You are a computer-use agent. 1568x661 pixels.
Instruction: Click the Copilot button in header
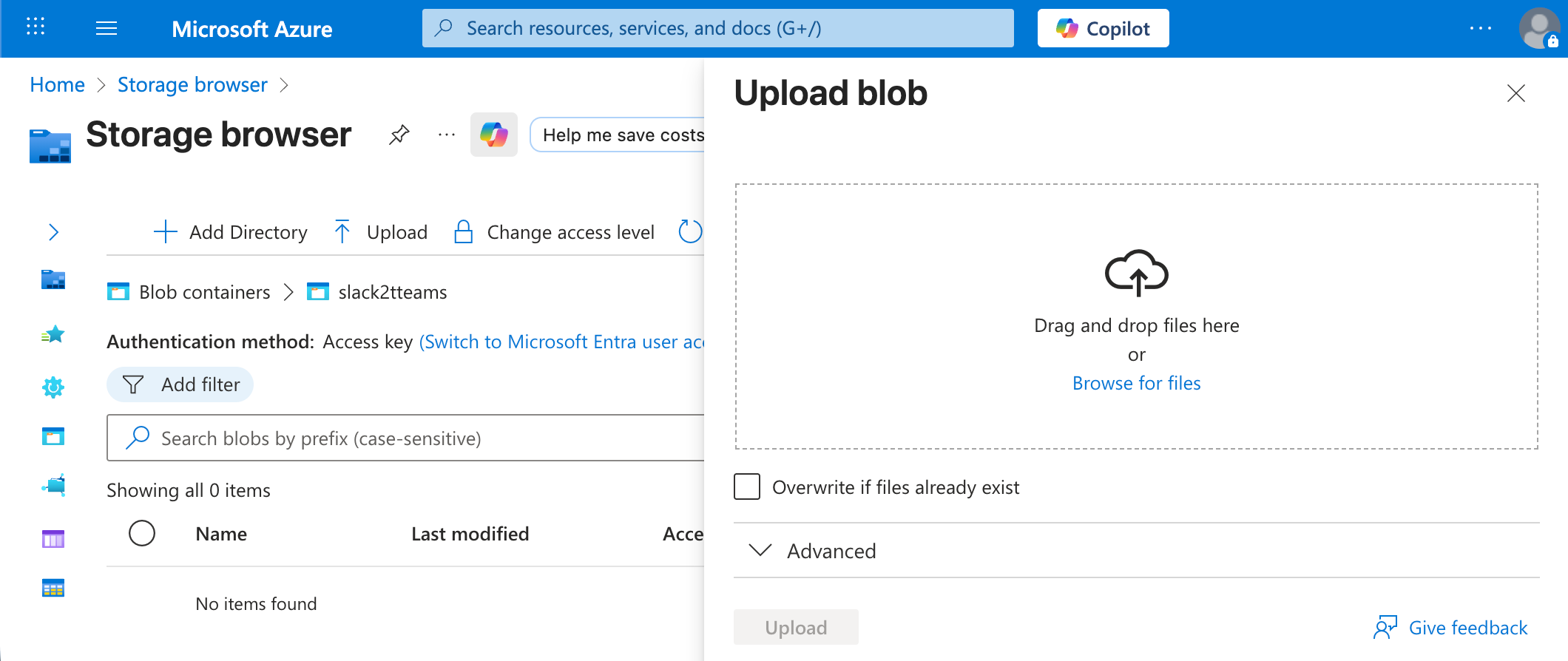(1103, 28)
